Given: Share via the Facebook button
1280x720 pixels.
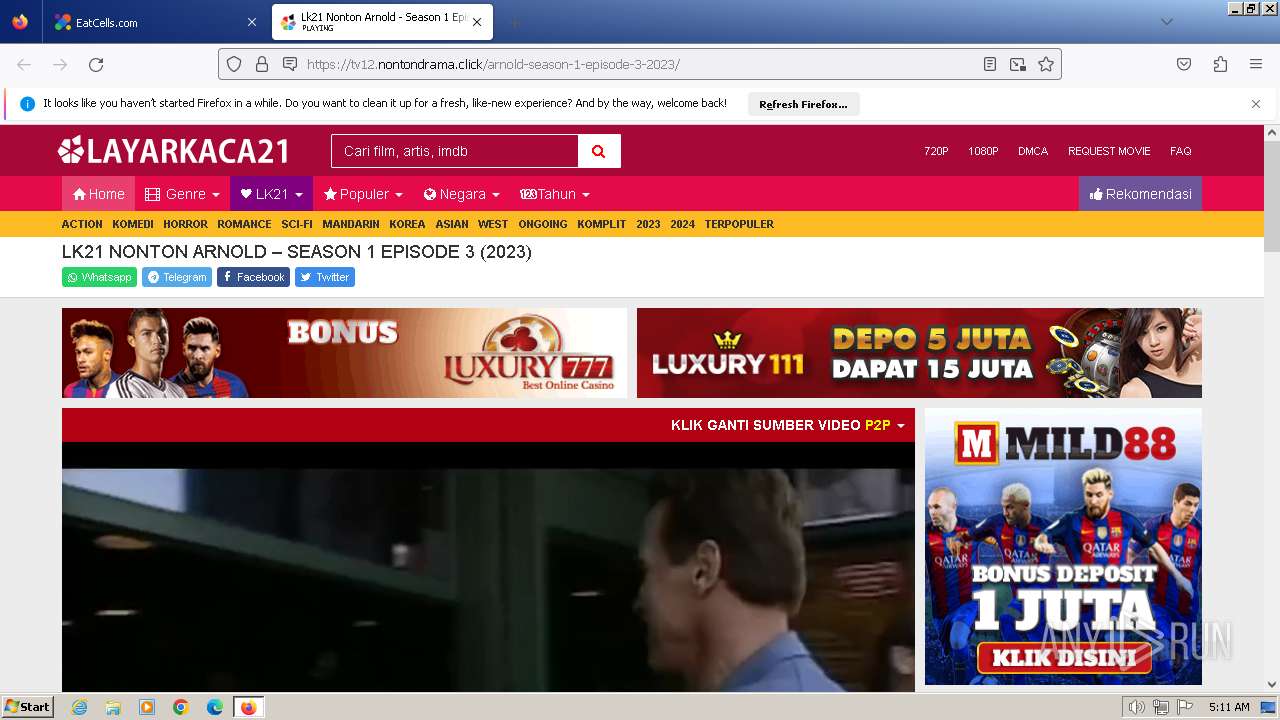Looking at the screenshot, I should click(x=253, y=277).
